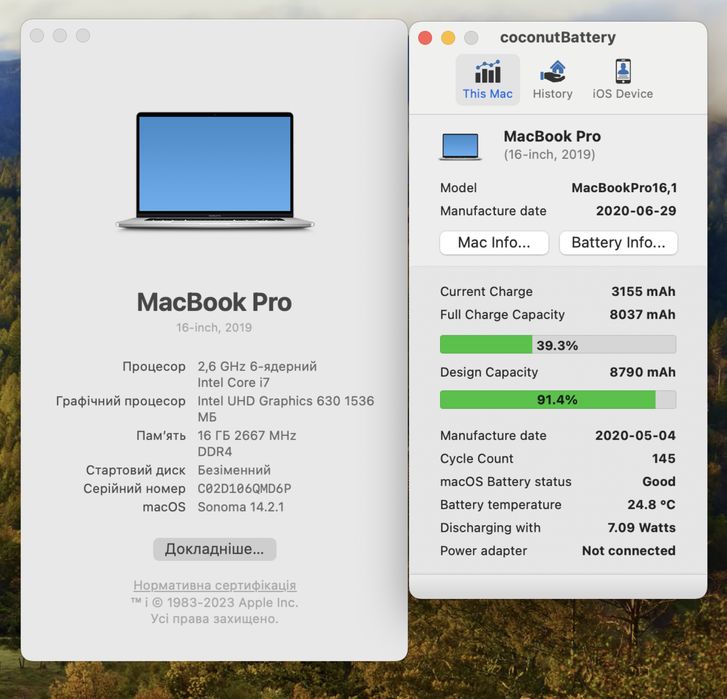The width and height of the screenshot is (727, 699).
Task: Click the 16 ГБ 2667 MHz memory value
Action: pos(247,436)
